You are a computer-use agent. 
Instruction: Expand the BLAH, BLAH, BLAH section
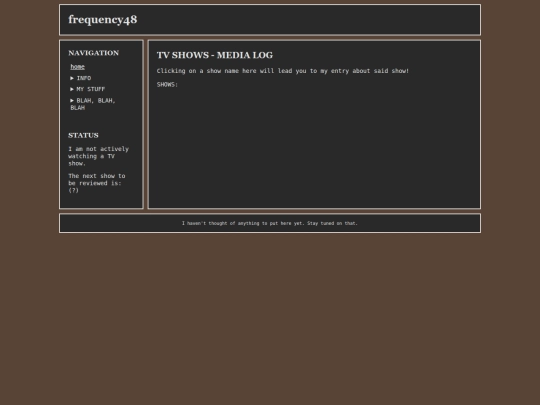coord(93,104)
